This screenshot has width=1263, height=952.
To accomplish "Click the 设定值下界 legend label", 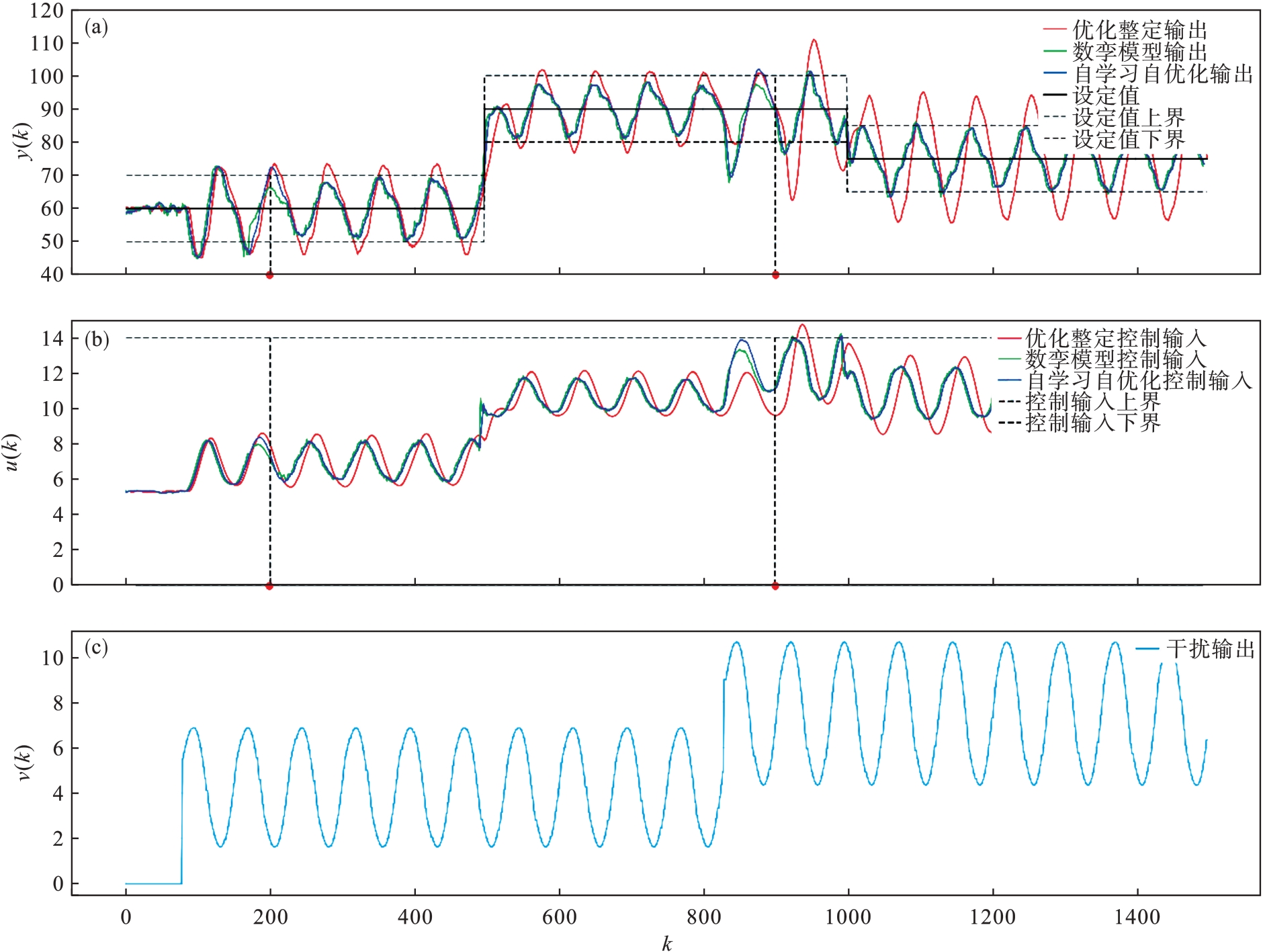I will (1129, 140).
